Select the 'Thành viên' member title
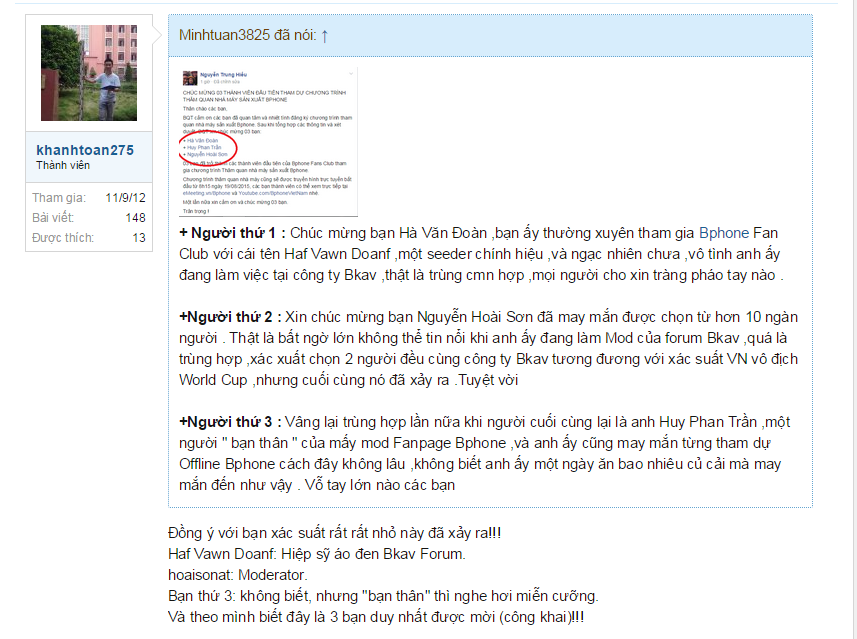Image resolution: width=857 pixels, height=639 pixels. (63, 165)
